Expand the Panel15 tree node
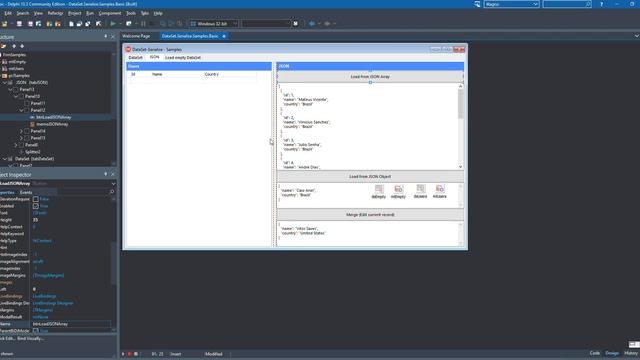640x360 pixels. pyautogui.click(x=21, y=138)
